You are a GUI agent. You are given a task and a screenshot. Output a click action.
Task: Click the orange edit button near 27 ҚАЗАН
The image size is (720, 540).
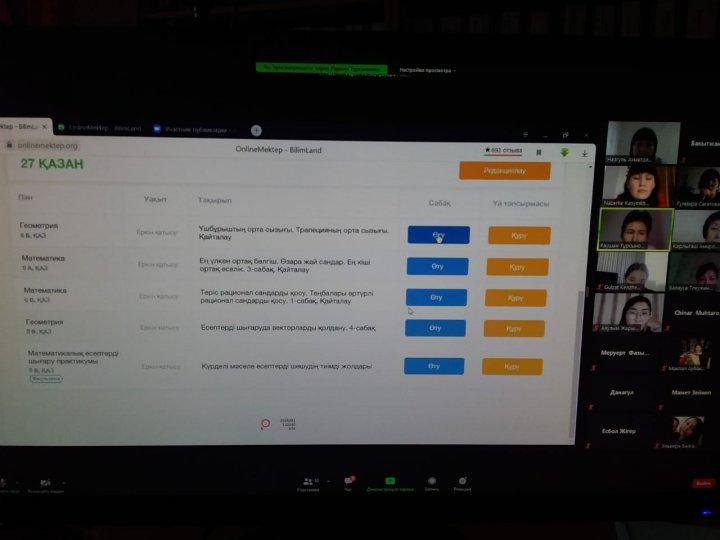[x=505, y=171]
